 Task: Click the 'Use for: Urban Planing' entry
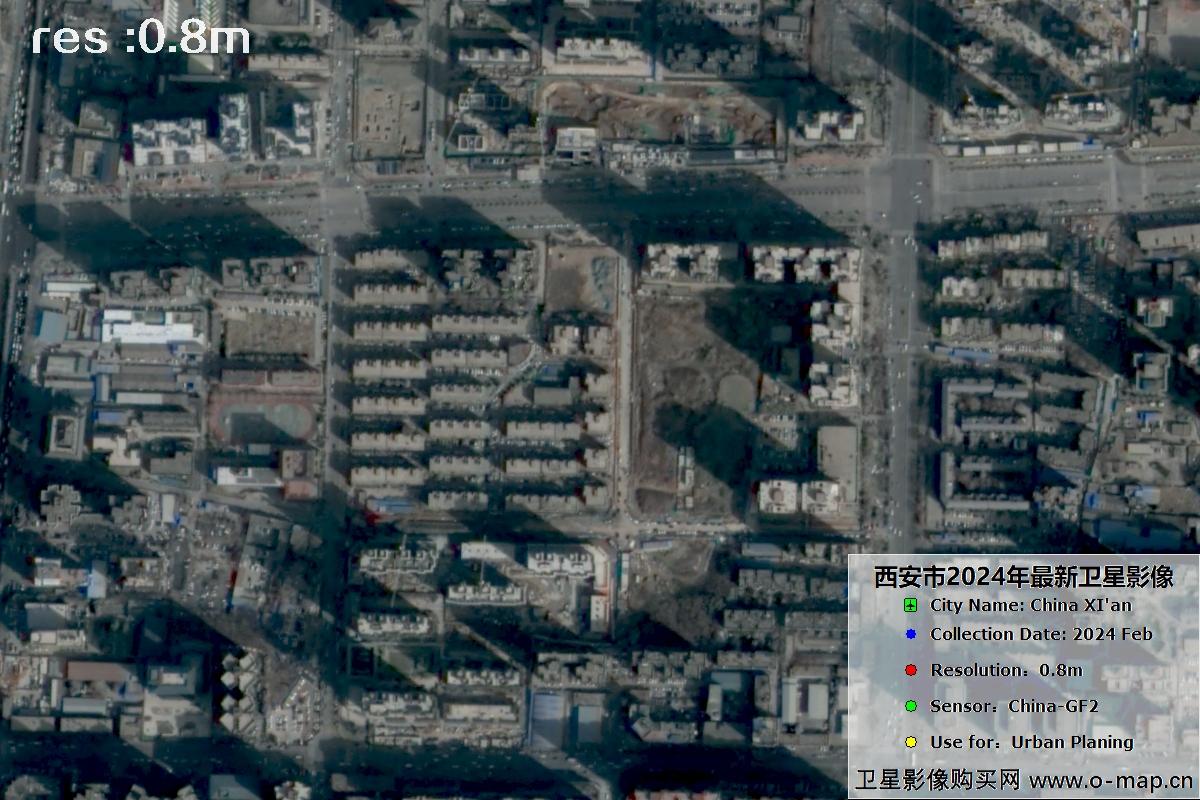1031,742
